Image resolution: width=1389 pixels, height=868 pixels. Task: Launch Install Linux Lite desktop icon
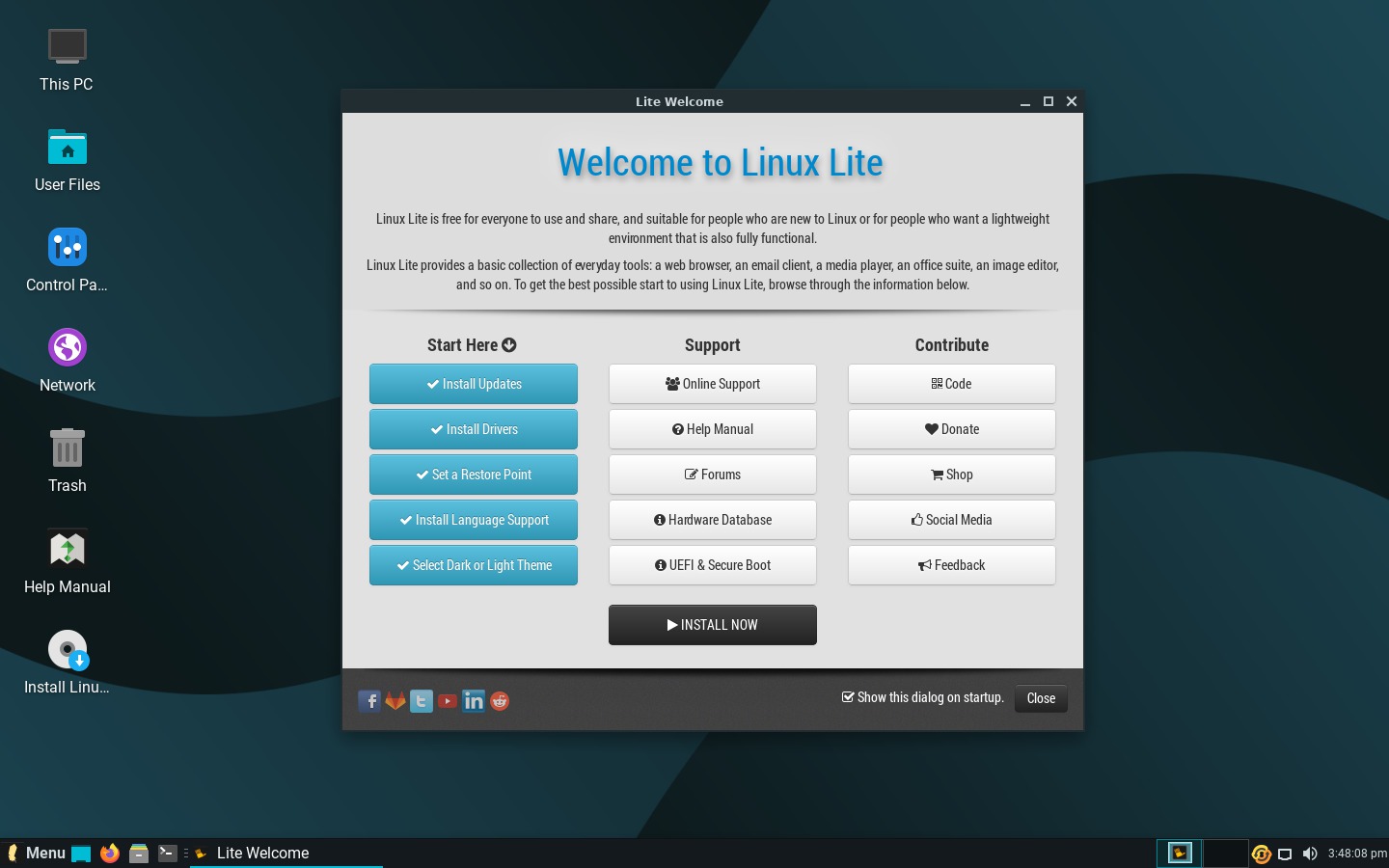pos(68,650)
